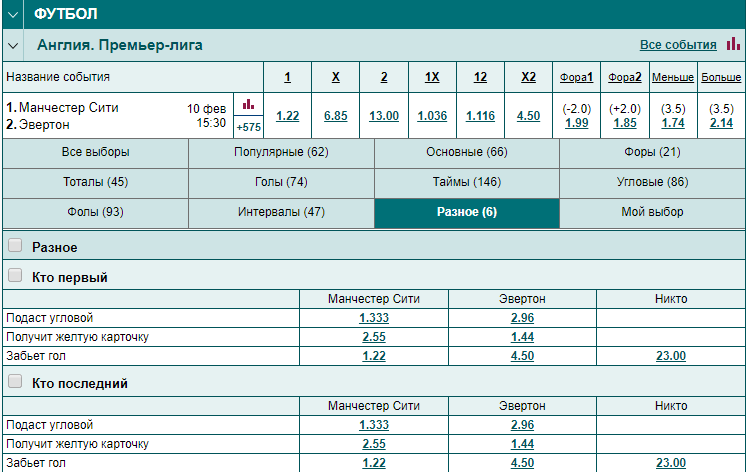Image resolution: width=746 pixels, height=472 pixels.
Task: Click the Фора2 column header
Action: (x=625, y=77)
